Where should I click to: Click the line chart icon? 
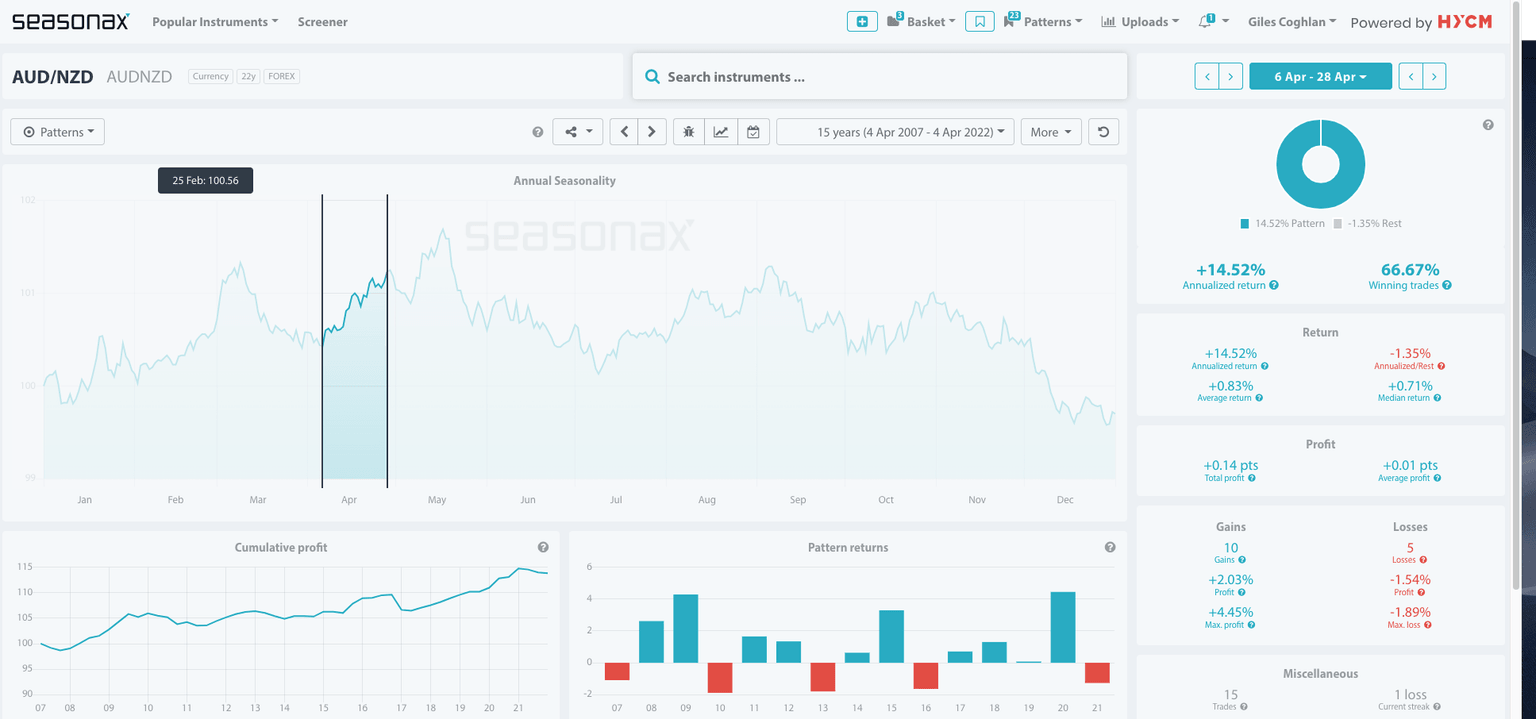(x=720, y=132)
